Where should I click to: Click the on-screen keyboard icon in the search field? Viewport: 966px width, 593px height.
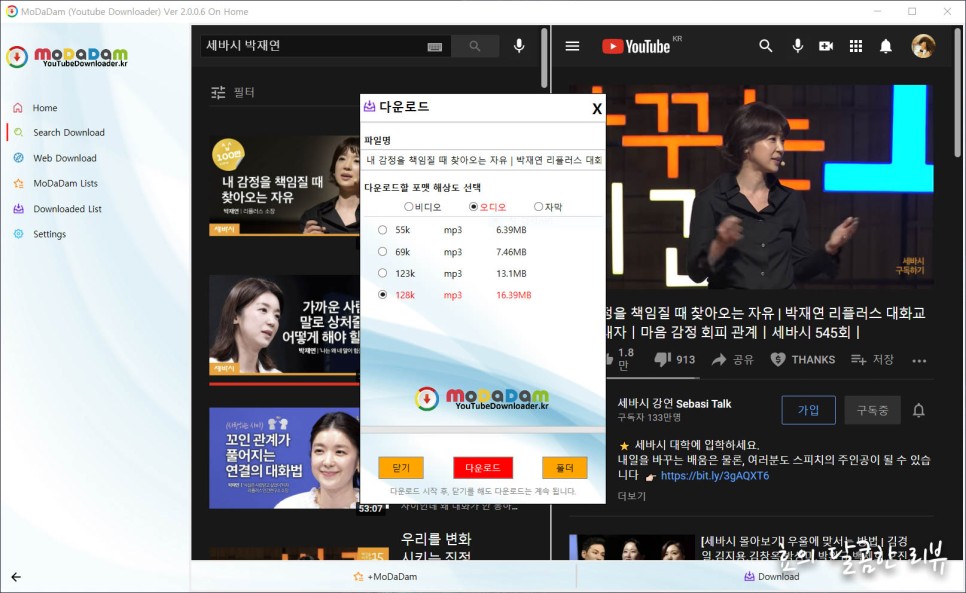[x=434, y=45]
